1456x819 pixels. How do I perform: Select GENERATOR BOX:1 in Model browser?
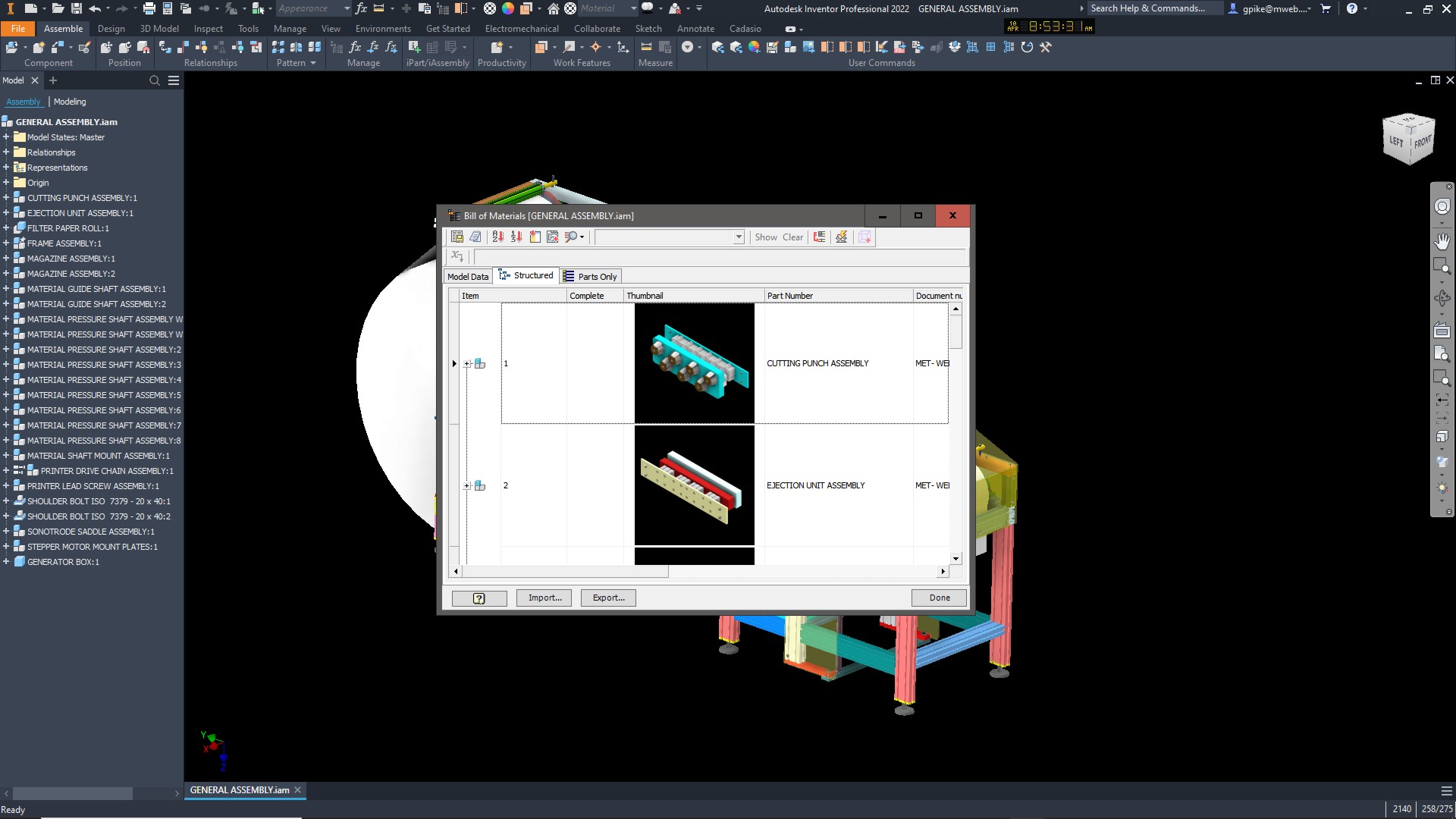63,562
